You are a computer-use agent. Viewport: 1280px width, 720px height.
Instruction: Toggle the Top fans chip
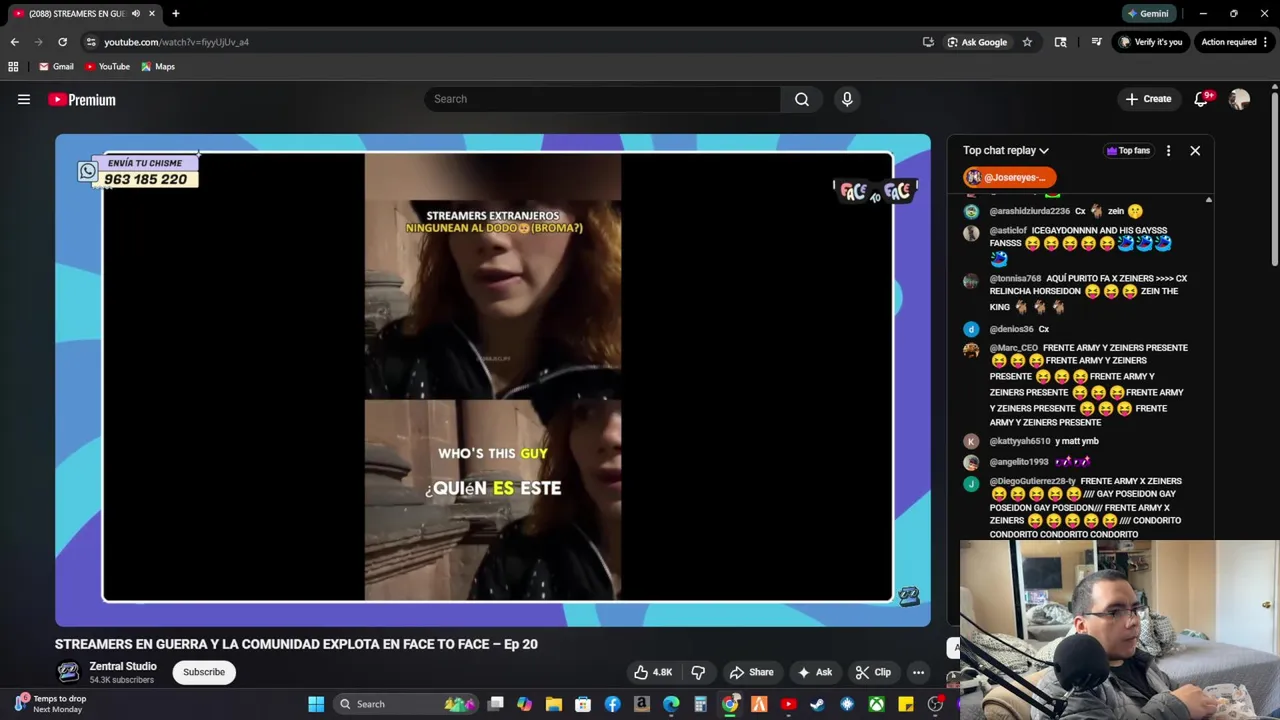click(x=1128, y=151)
